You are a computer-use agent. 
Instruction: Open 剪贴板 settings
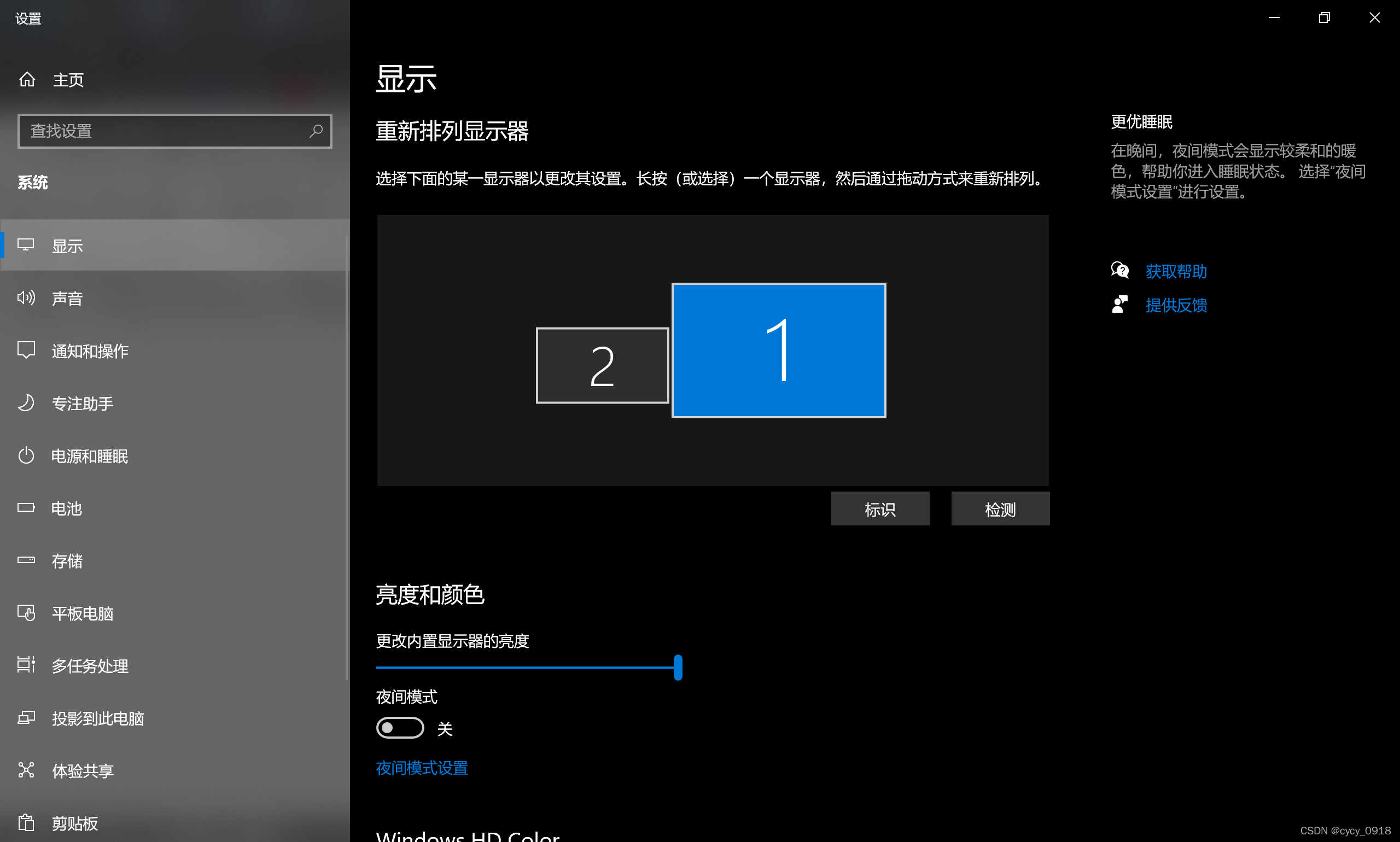click(175, 822)
